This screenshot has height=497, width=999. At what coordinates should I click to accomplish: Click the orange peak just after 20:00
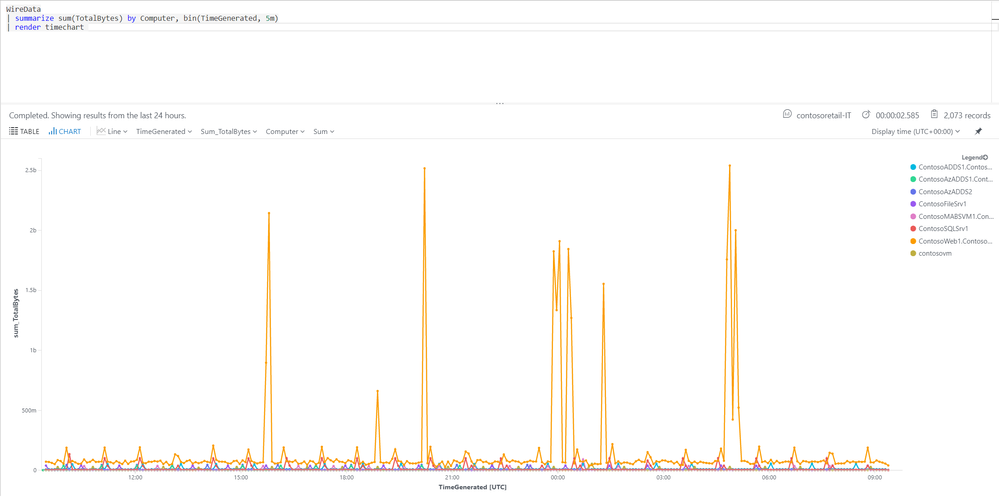424,168
